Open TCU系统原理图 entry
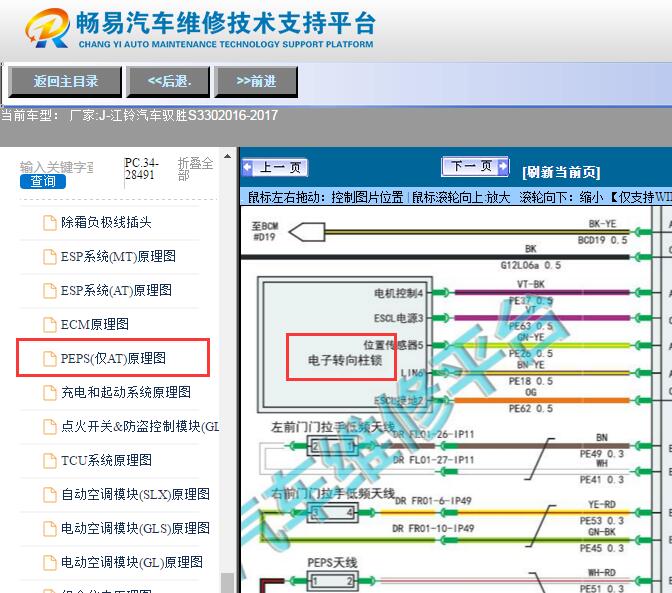The image size is (672, 593). pyautogui.click(x=106, y=460)
